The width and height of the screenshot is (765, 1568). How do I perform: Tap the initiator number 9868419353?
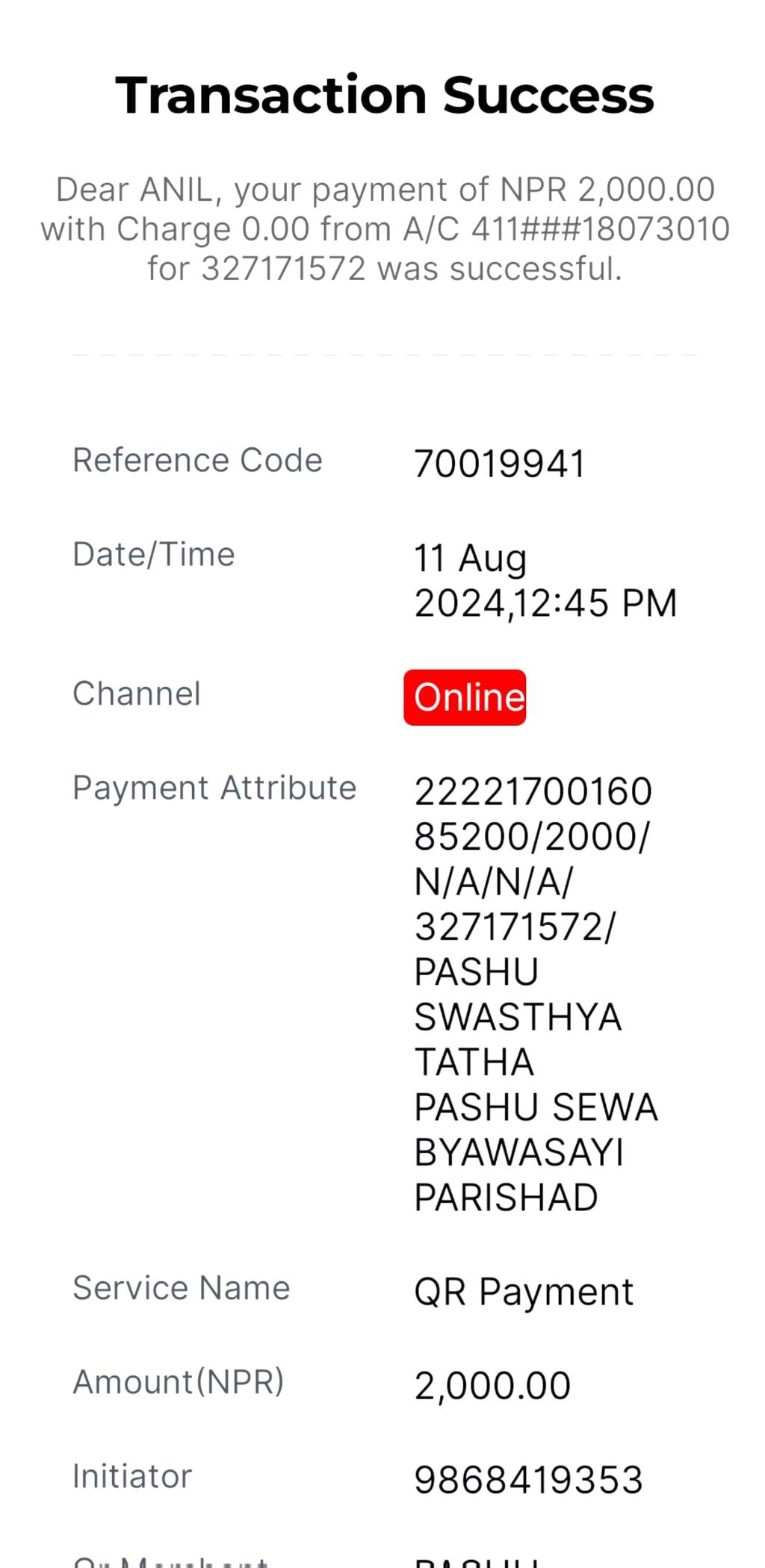529,1480
